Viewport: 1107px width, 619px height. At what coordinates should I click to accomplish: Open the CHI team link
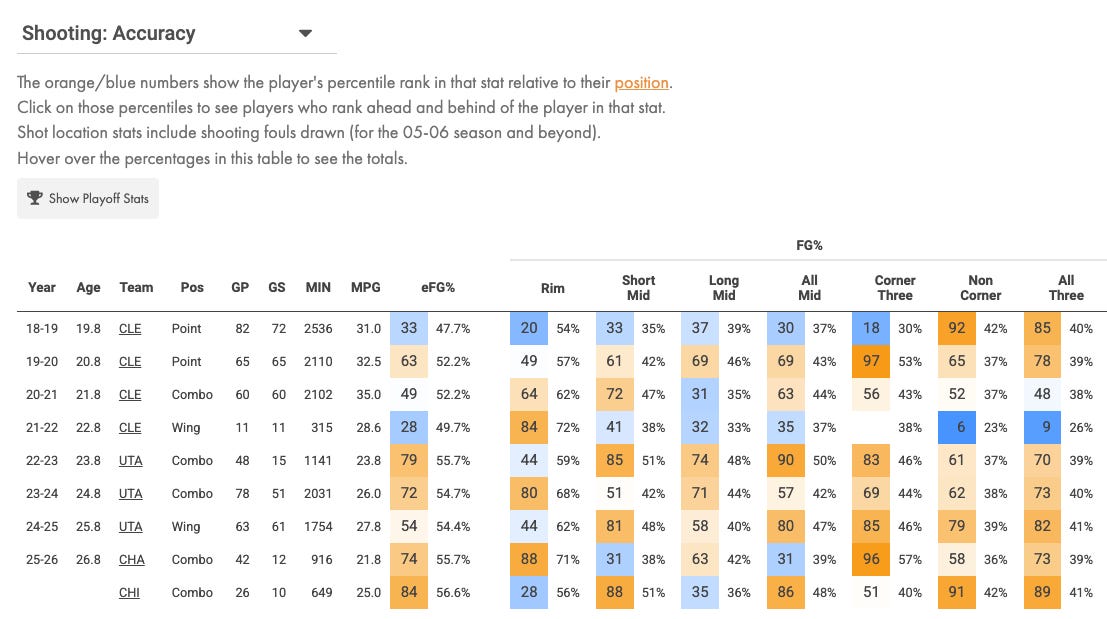tap(129, 592)
